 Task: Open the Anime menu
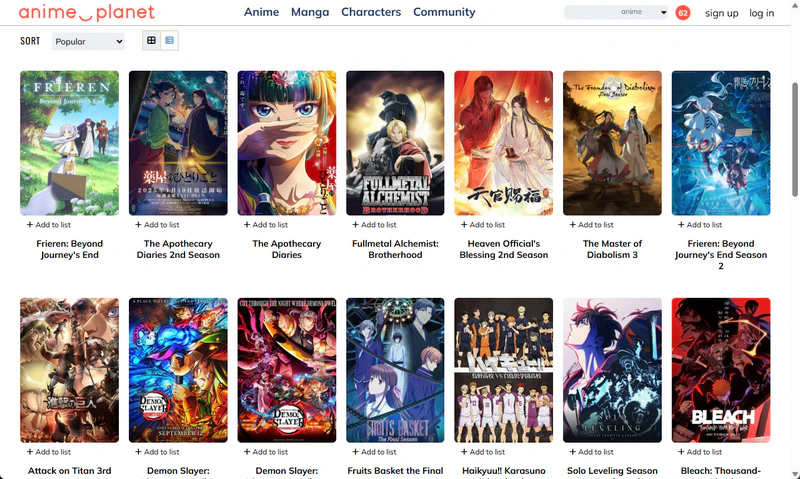tap(261, 12)
